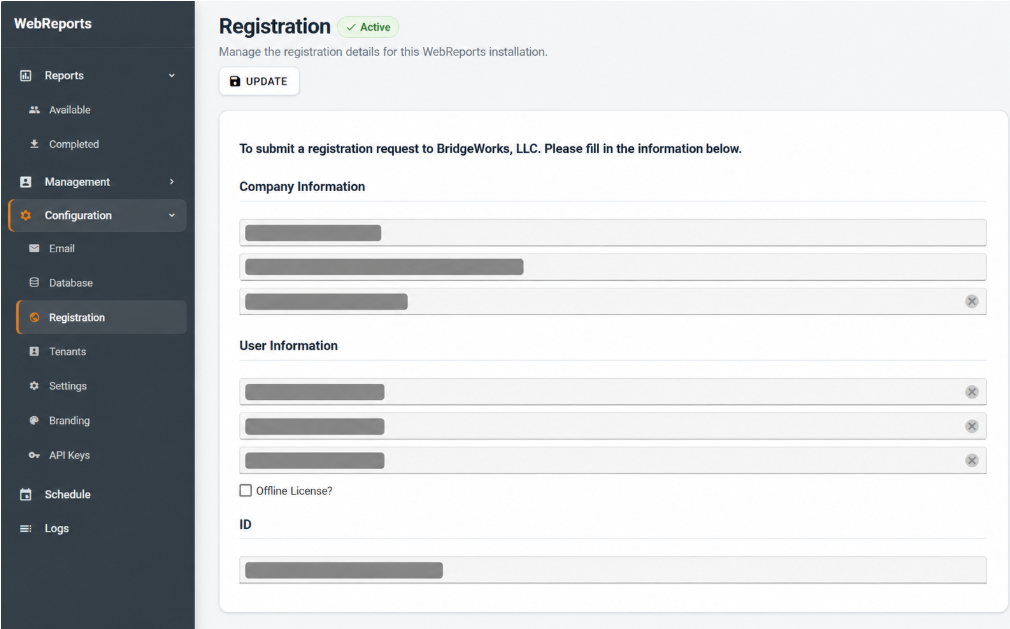Collapse the Configuration section chevron
1010x629 pixels.
click(x=172, y=215)
